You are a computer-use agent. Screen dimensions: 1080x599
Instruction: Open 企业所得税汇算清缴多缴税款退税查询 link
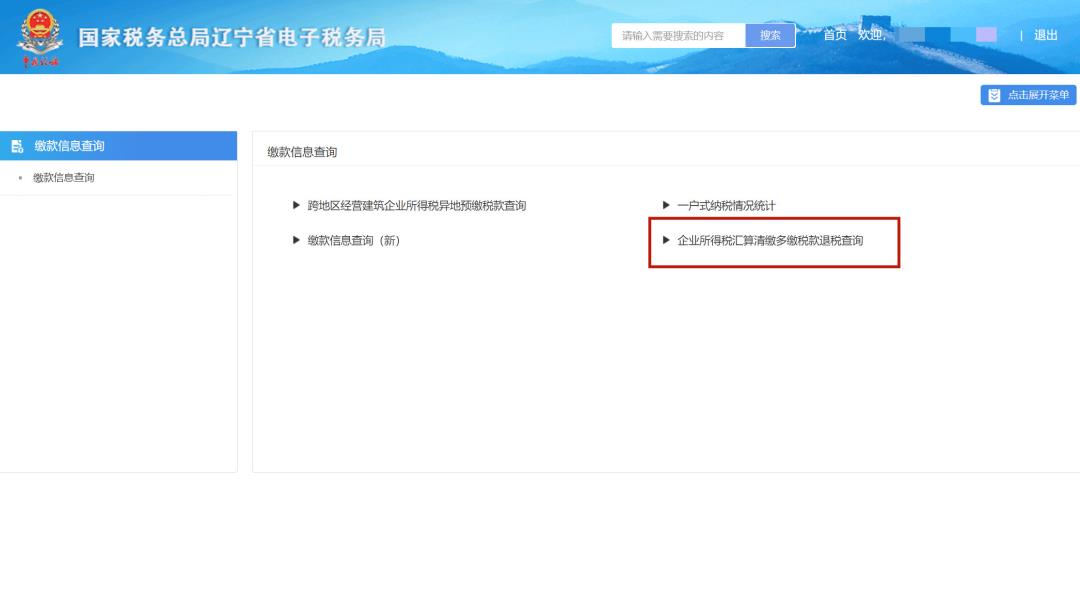coord(770,240)
